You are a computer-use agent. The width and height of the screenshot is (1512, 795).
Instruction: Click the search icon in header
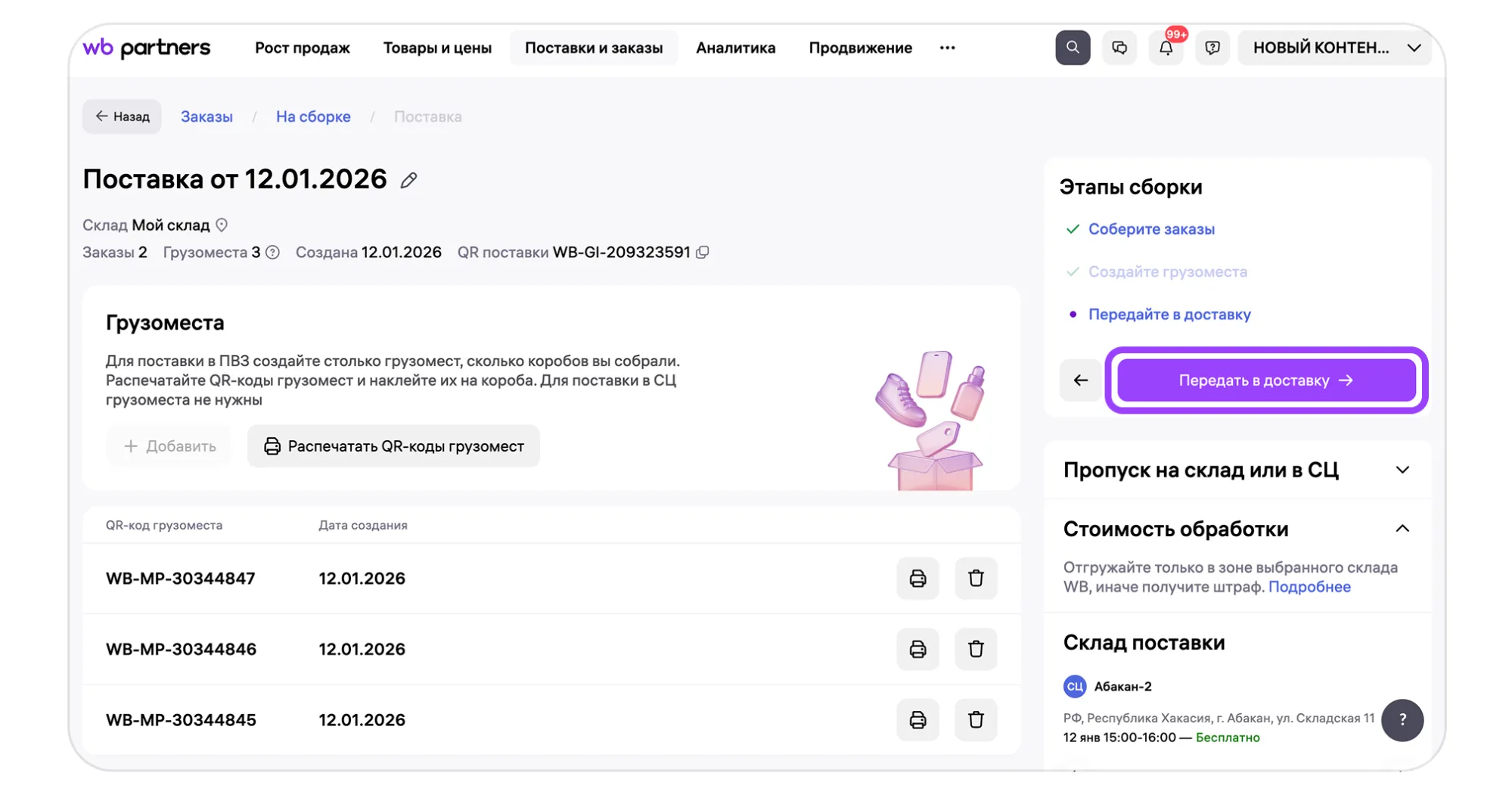[x=1072, y=48]
